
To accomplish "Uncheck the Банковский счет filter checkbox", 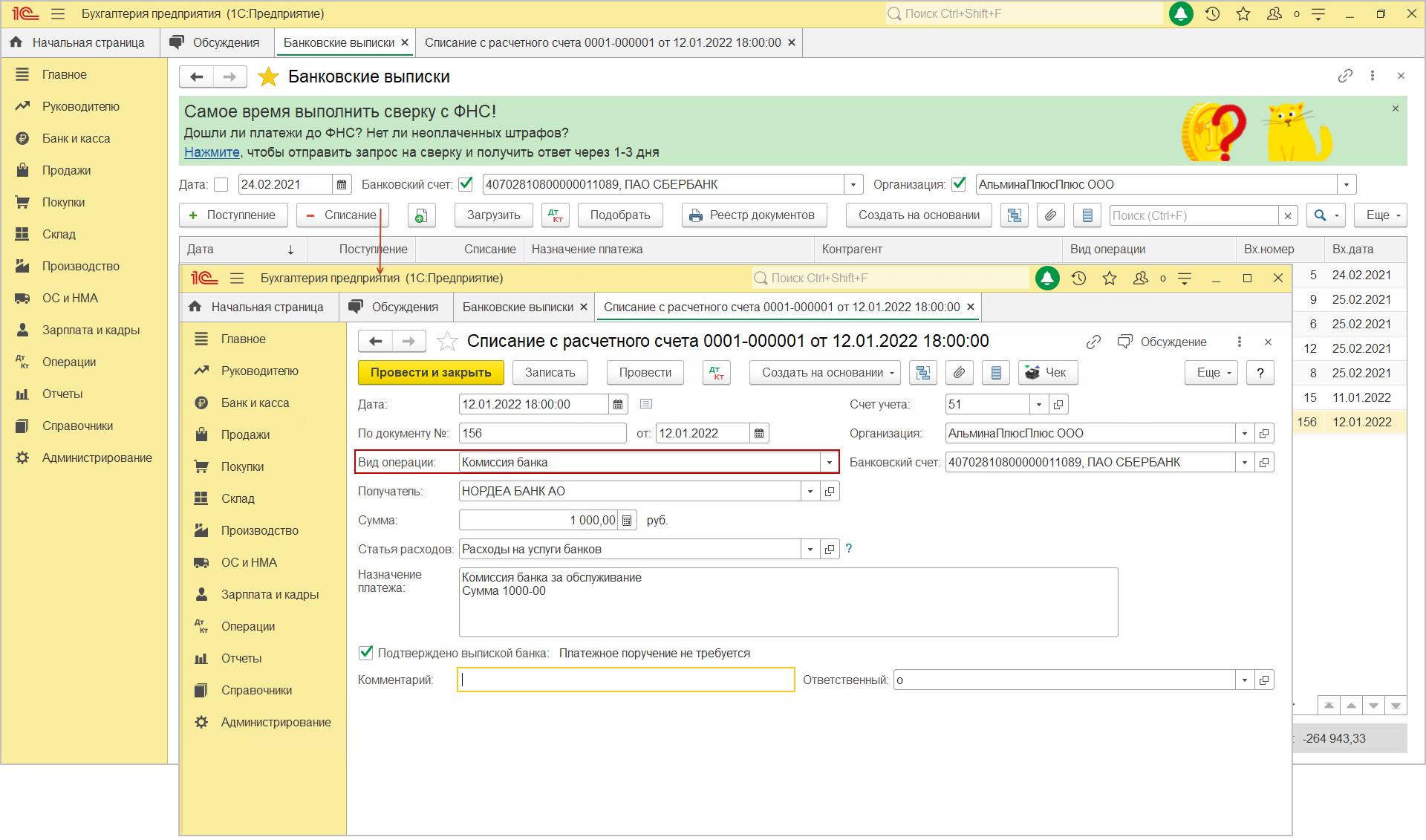I will (x=466, y=184).
